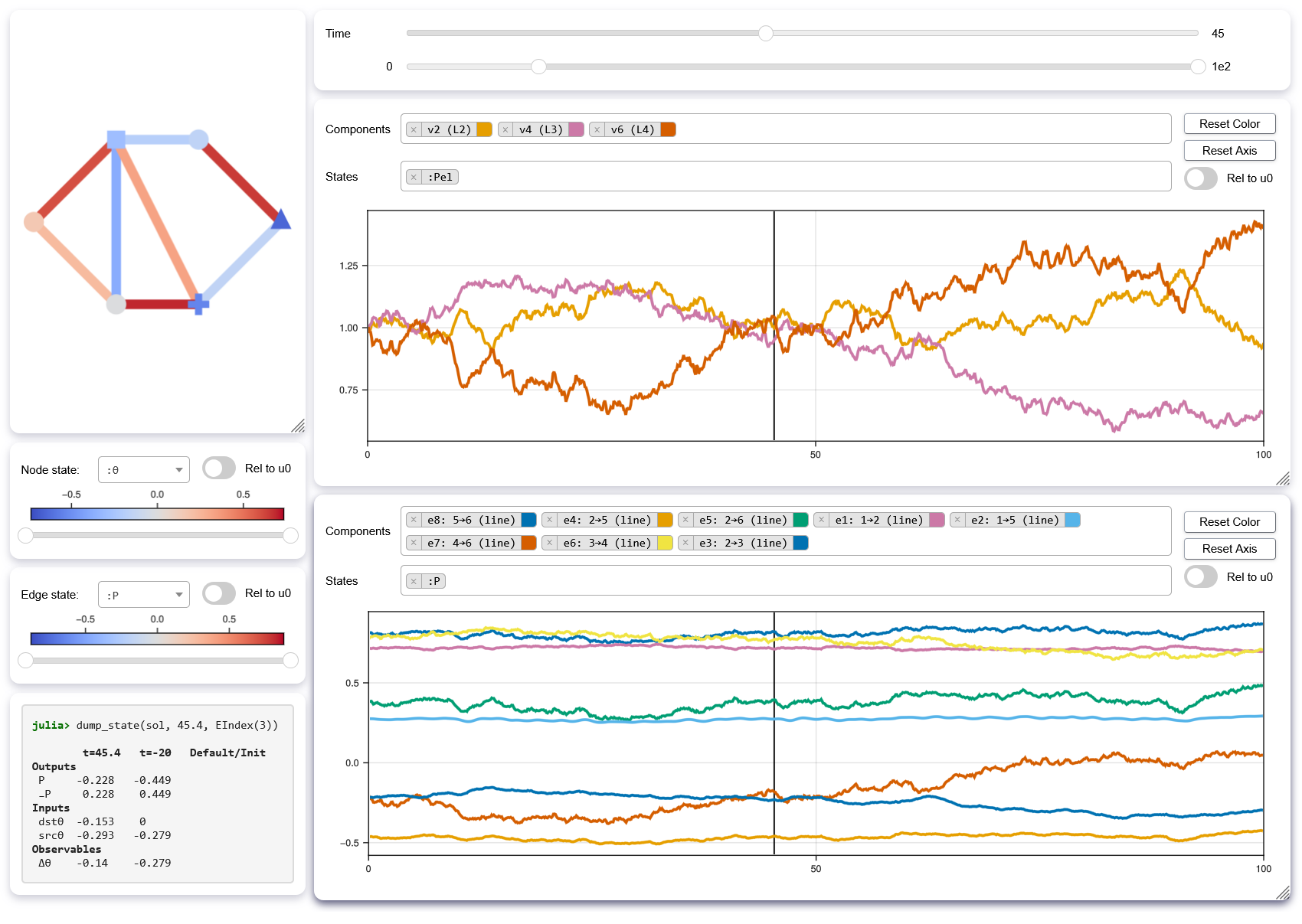Click the triangle node in network graph

click(281, 220)
